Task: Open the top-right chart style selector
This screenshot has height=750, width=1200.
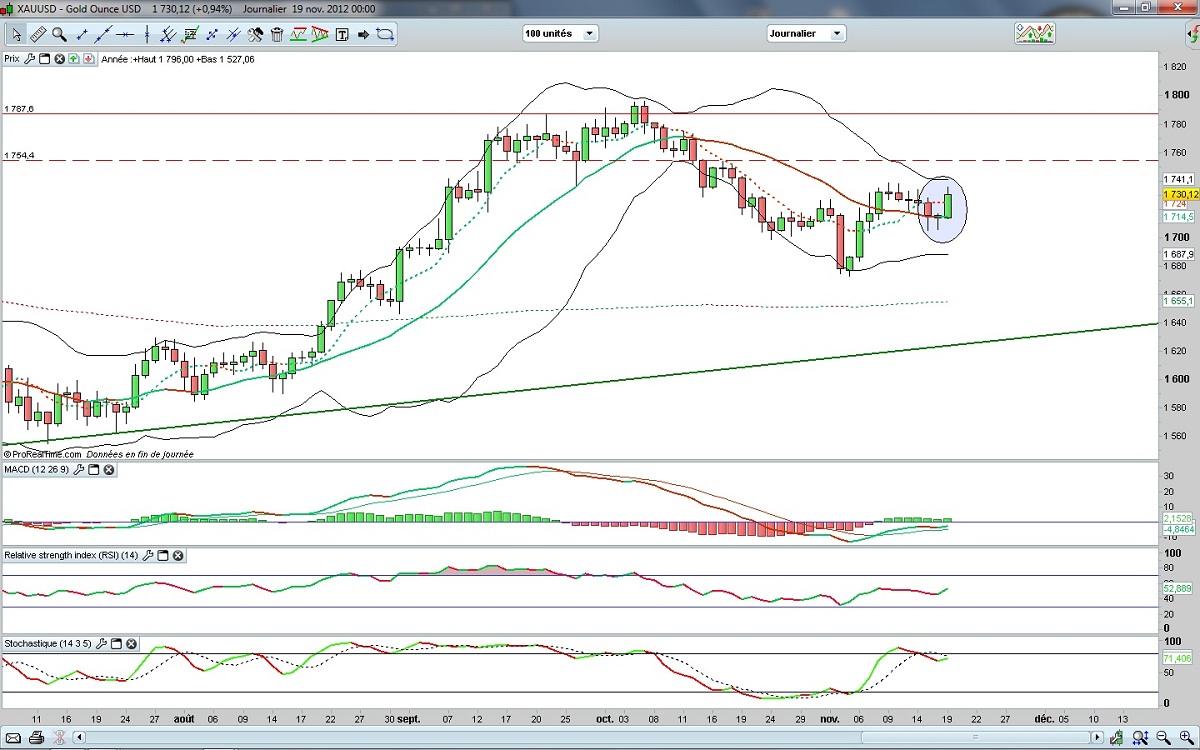Action: point(1034,33)
